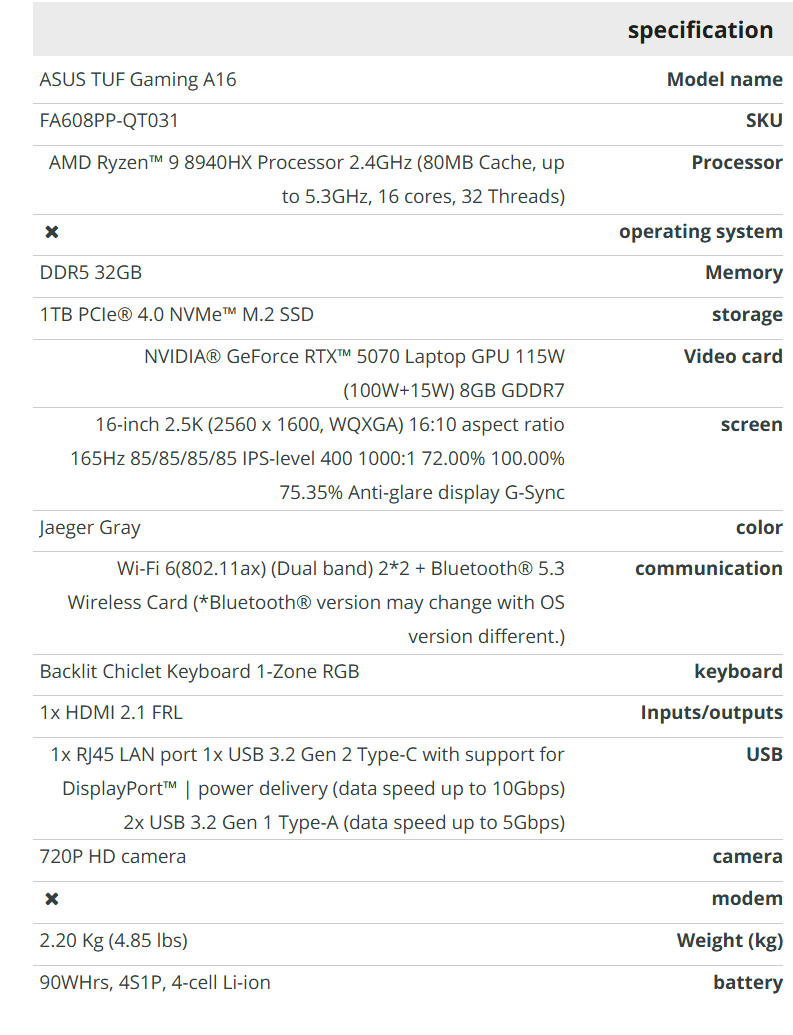Click the X mark in modem row
Screen dimensions: 793x1035
click(x=52, y=899)
